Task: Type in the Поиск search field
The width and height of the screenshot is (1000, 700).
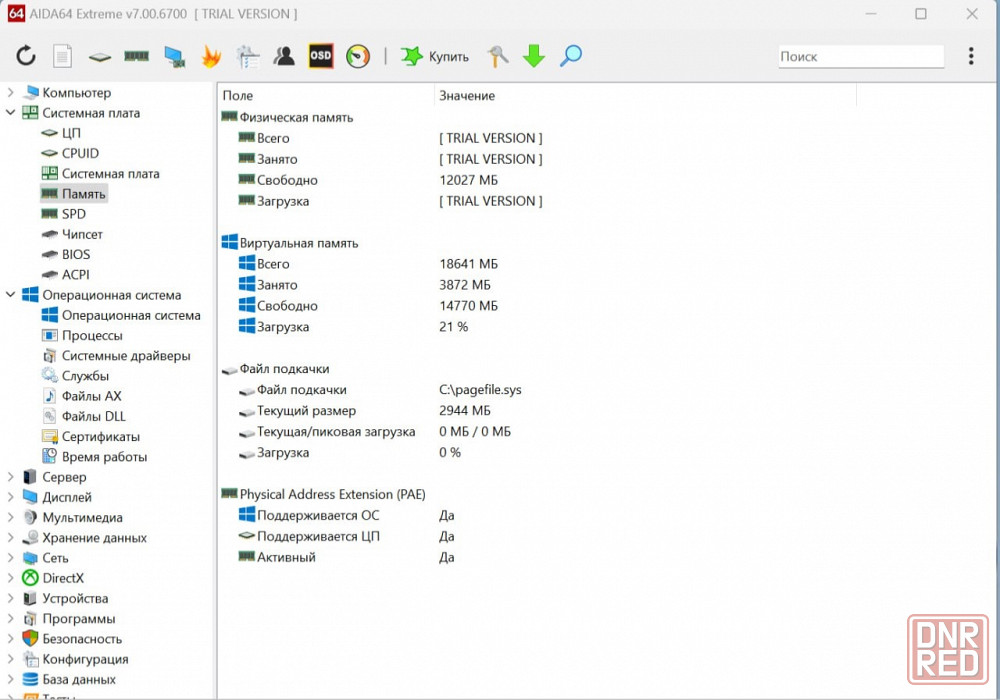Action: [x=860, y=57]
